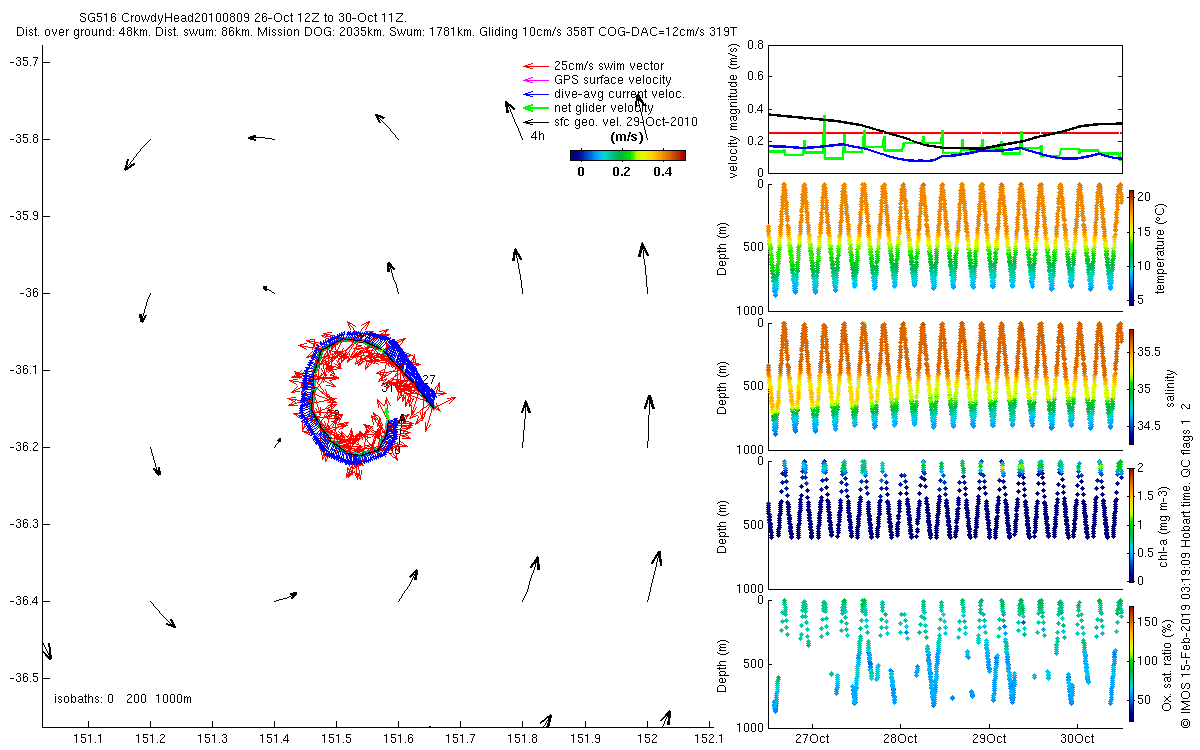The width and height of the screenshot is (1200, 750).
Task: Click the "1.5" tick on the chl-a colorbar
Action: pos(1146,495)
